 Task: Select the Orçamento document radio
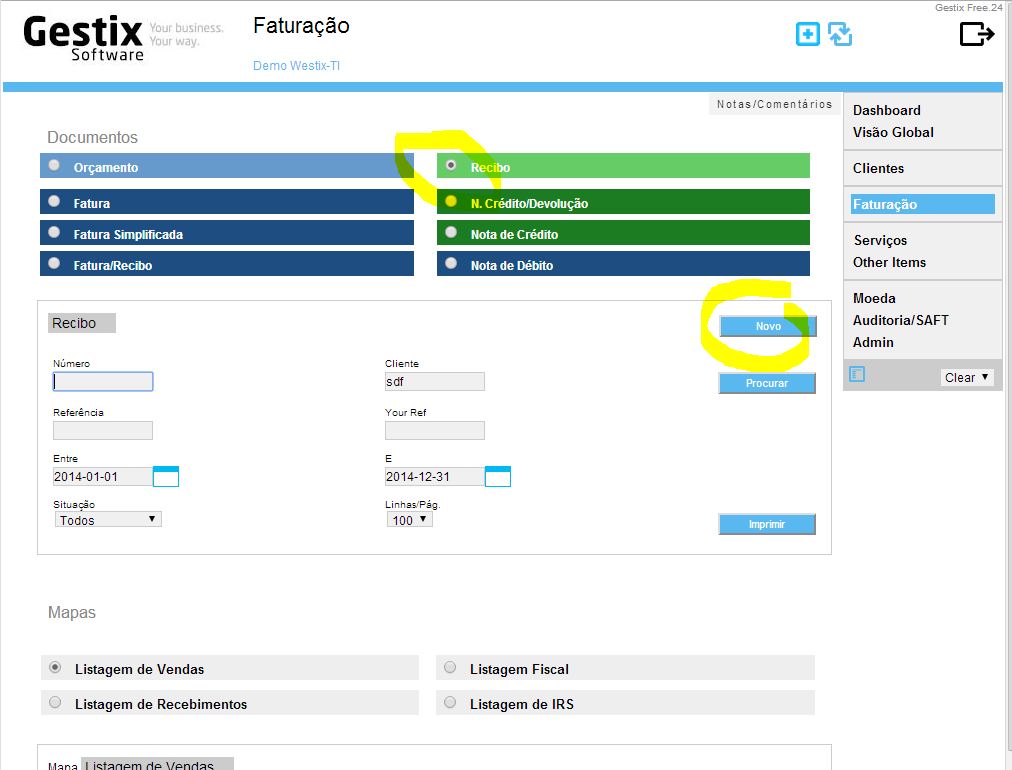pyautogui.click(x=55, y=166)
